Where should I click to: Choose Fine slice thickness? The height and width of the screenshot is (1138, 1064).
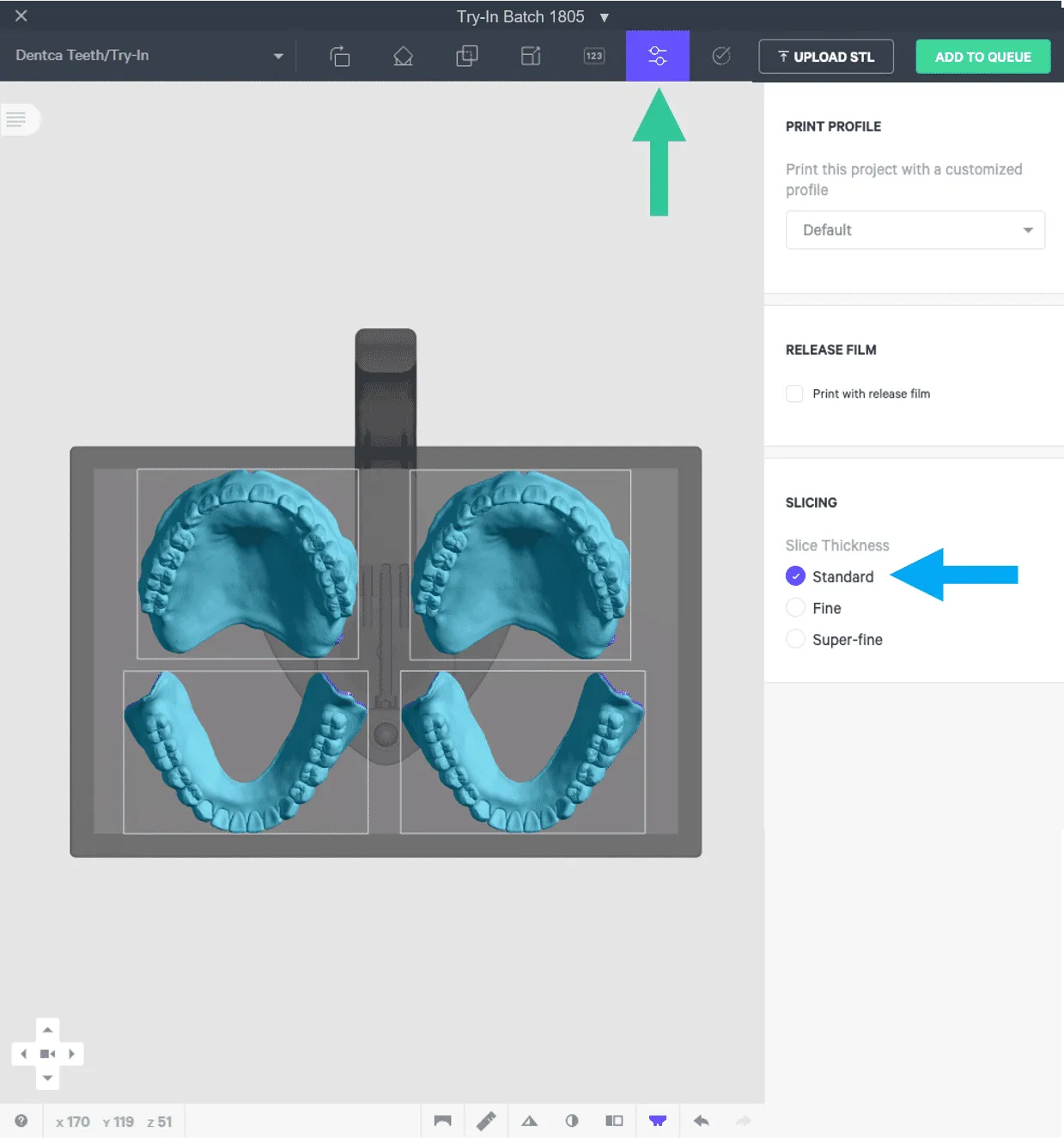tap(795, 608)
